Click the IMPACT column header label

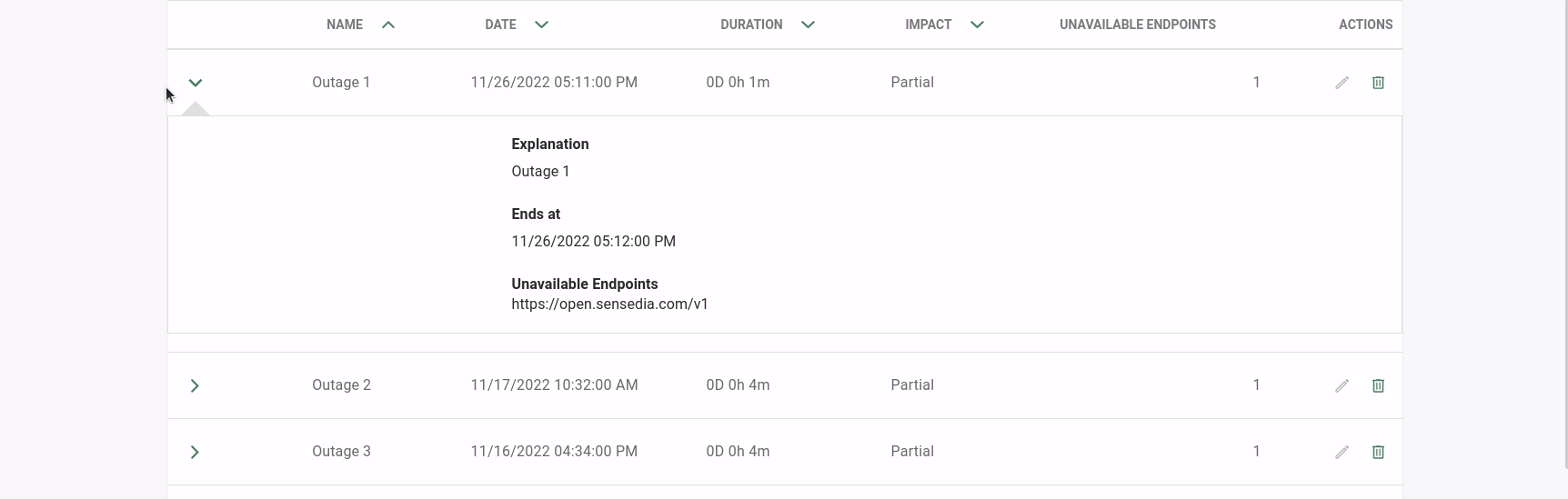(x=928, y=25)
